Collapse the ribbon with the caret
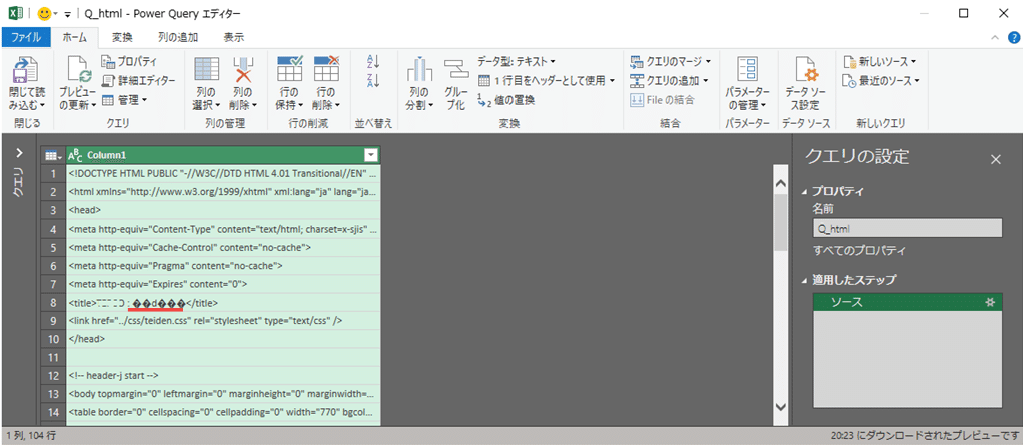This screenshot has width=1023, height=445. [995, 37]
